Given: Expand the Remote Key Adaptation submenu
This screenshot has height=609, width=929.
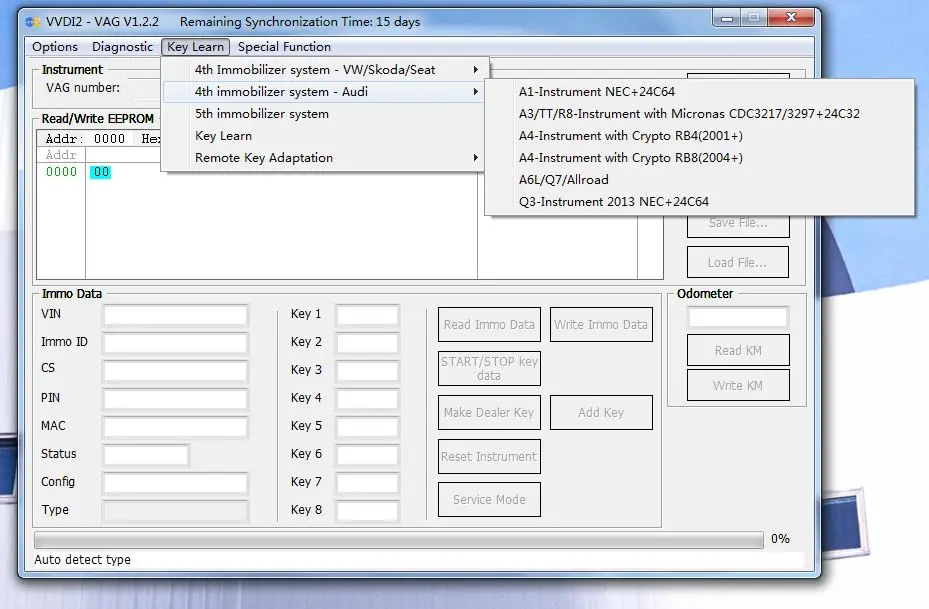Looking at the screenshot, I should [x=262, y=157].
